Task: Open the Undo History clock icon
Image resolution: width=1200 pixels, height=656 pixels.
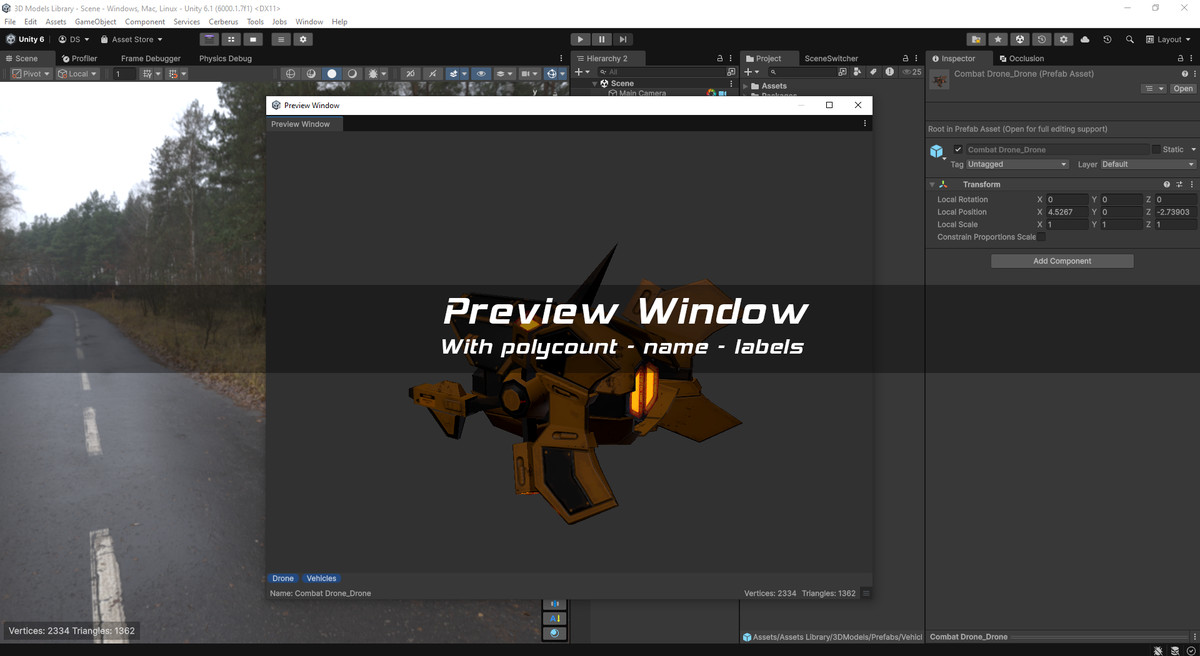Action: [1107, 39]
